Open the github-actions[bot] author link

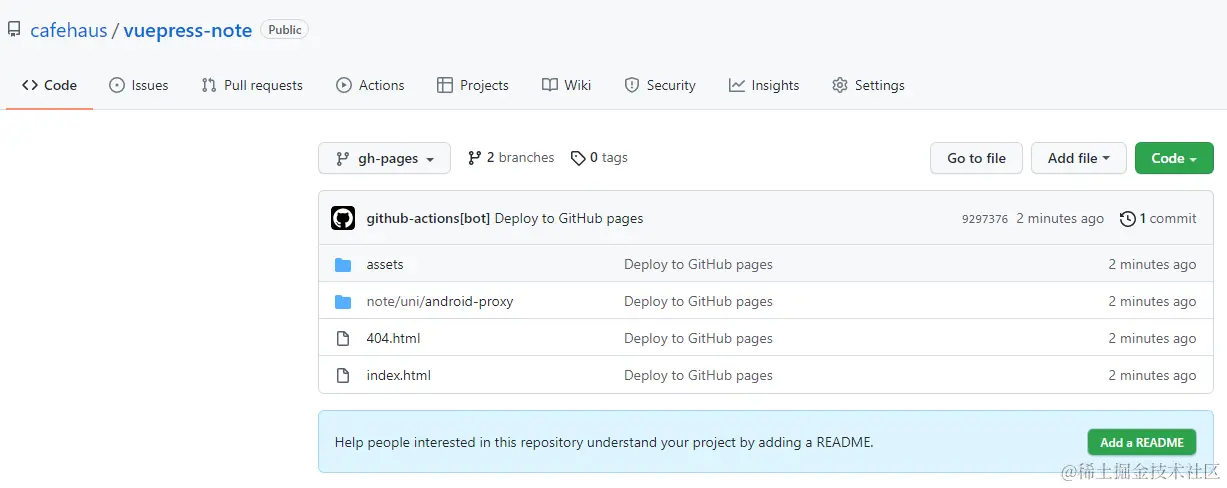[428, 218]
